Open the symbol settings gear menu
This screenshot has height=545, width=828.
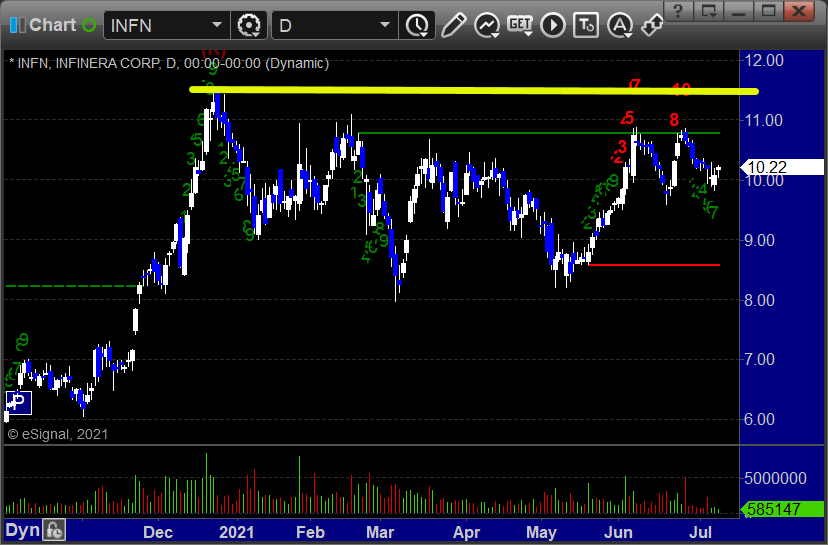(x=249, y=25)
